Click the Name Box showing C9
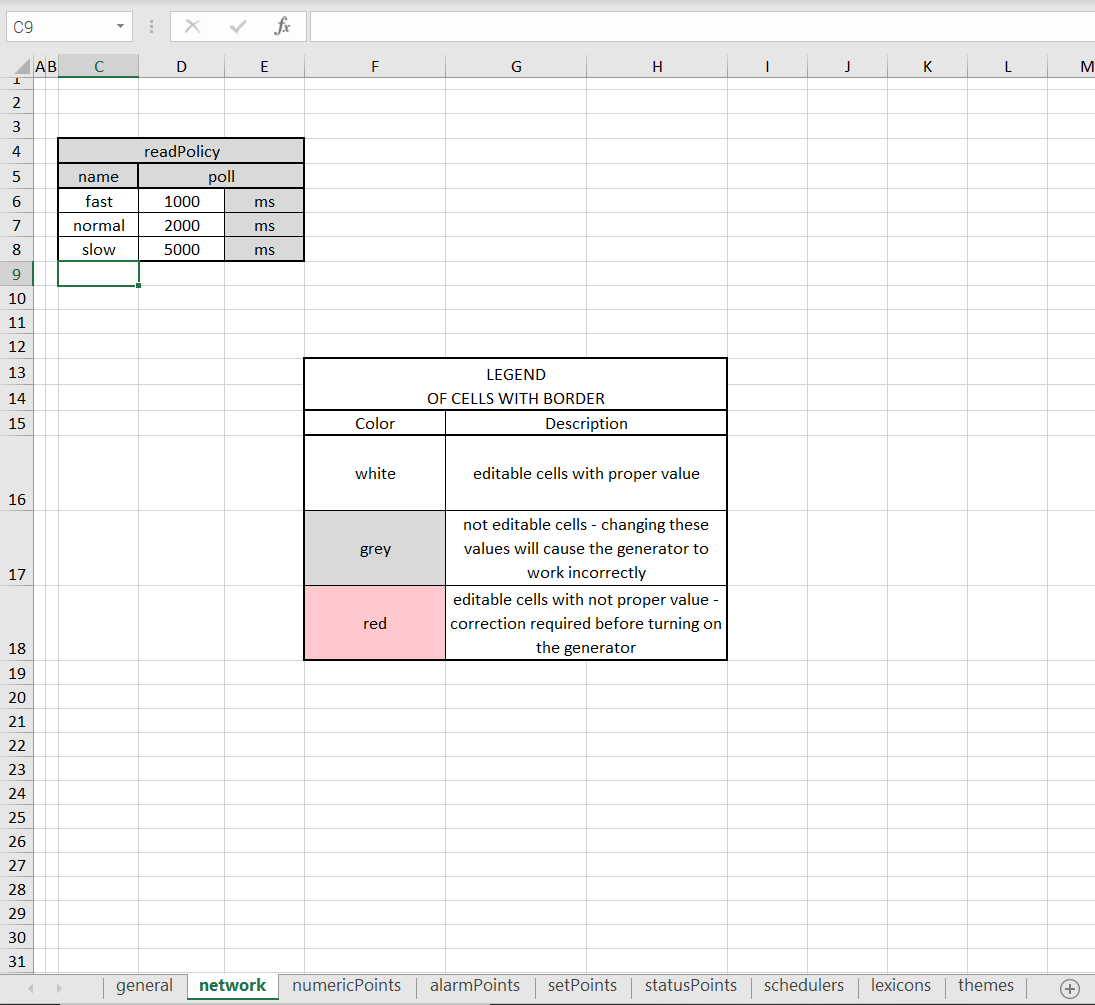Viewport: 1095px width, 1005px height. [x=58, y=27]
